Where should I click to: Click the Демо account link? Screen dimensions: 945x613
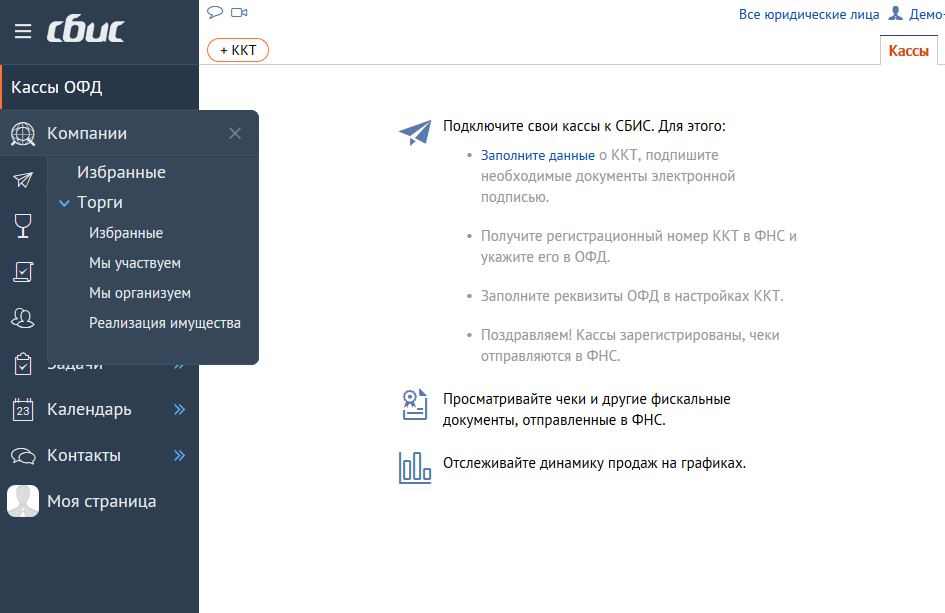[927, 14]
